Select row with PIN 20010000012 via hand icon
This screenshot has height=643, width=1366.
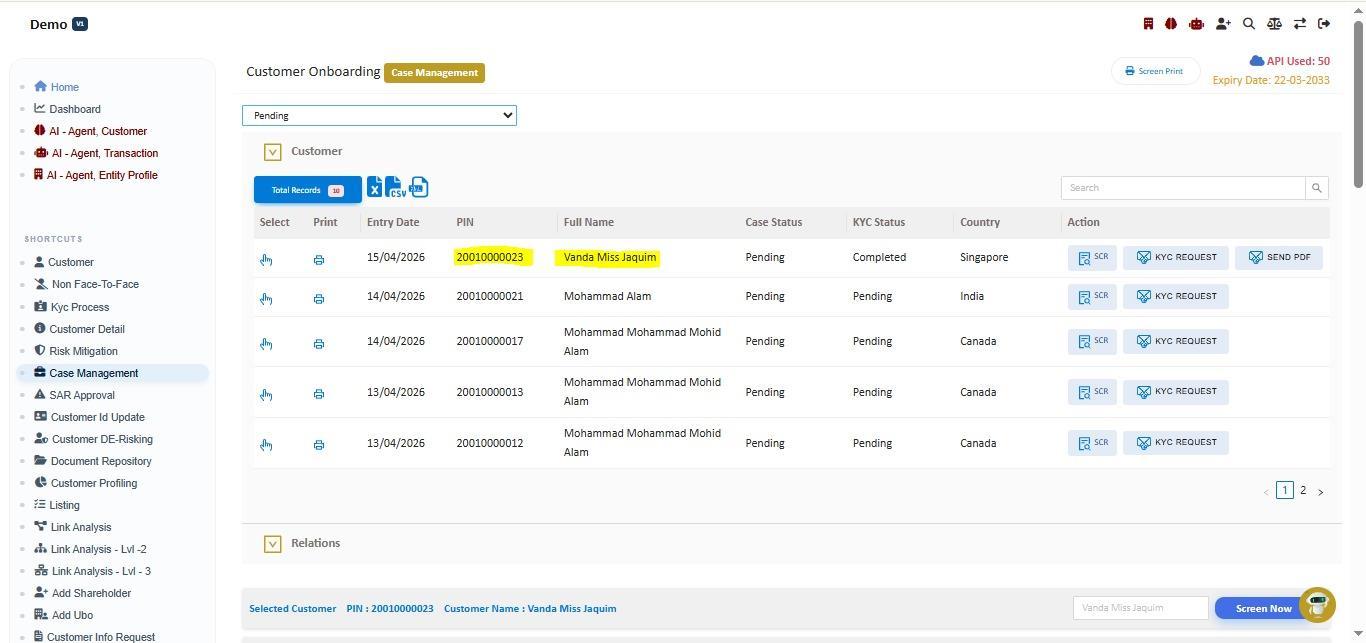[x=266, y=445]
